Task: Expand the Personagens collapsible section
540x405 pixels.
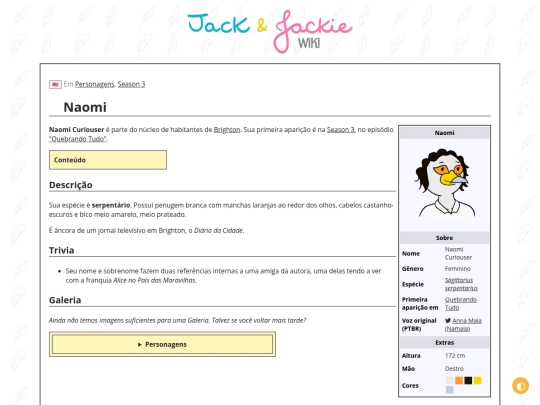Action: (162, 344)
